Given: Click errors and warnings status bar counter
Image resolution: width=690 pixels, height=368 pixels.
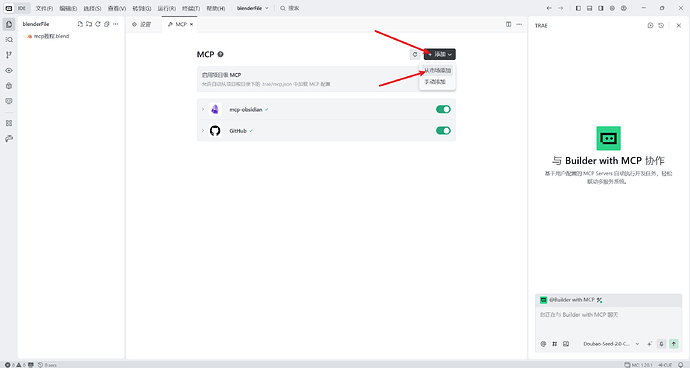Looking at the screenshot, I should (x=16, y=365).
